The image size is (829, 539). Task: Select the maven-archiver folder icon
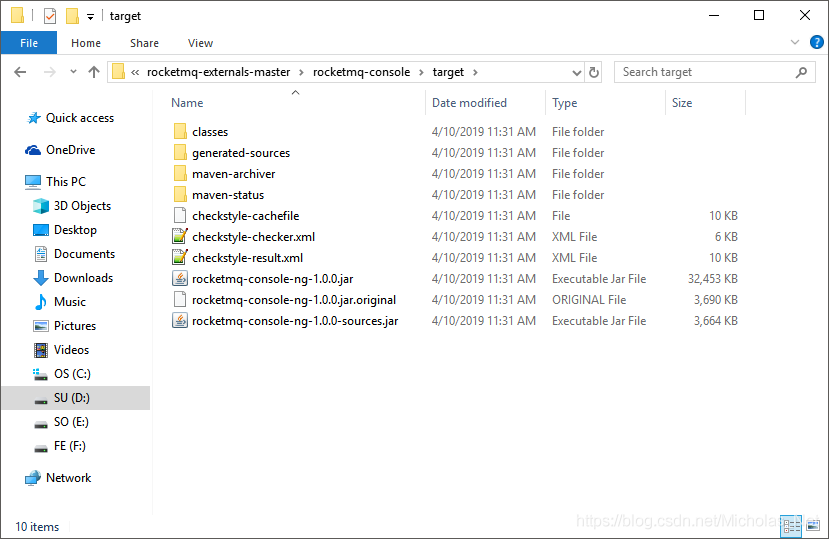tap(180, 173)
